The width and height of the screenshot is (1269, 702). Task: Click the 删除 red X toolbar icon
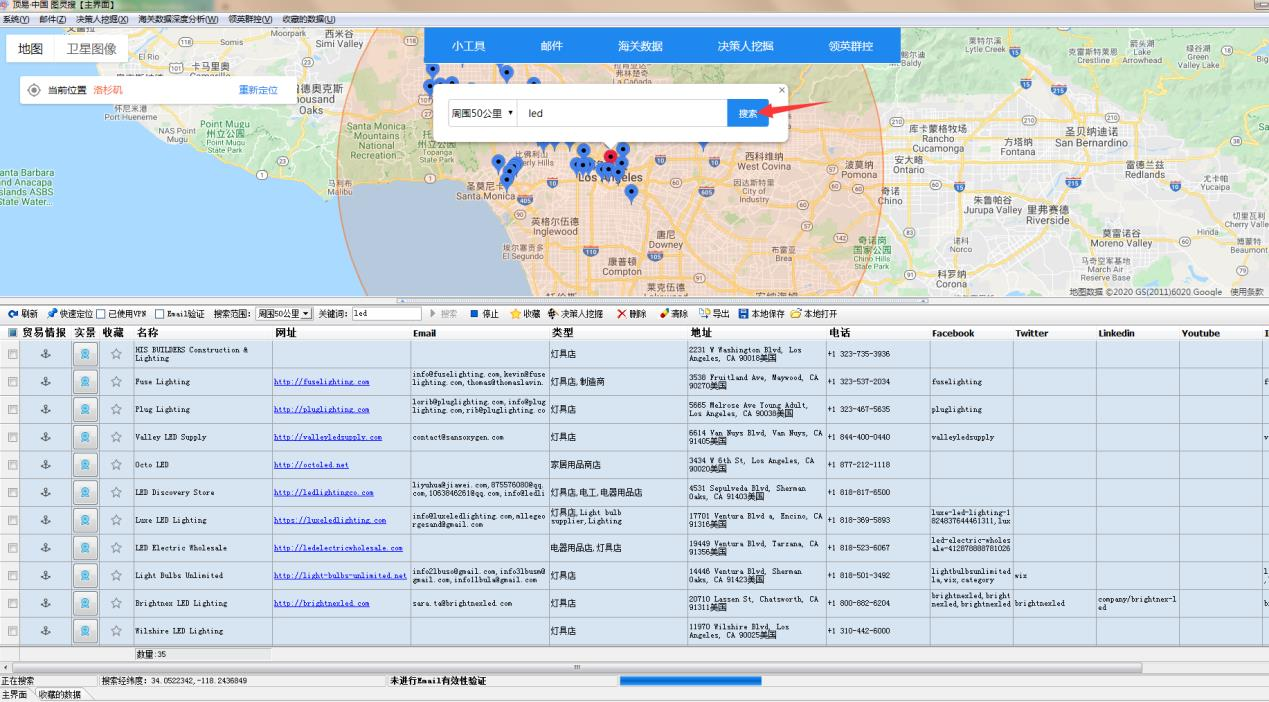tap(622, 313)
